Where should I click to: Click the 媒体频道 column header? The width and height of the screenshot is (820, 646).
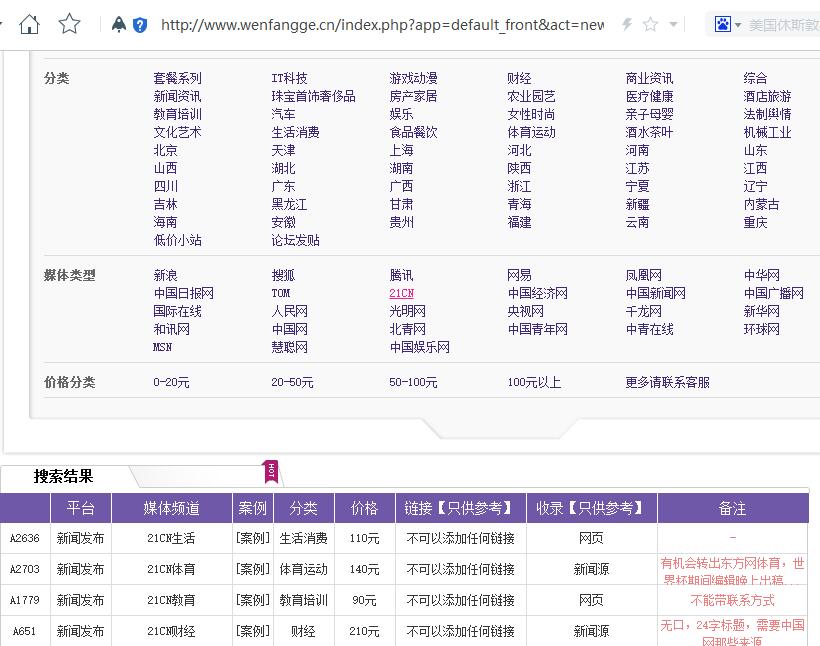(x=172, y=508)
